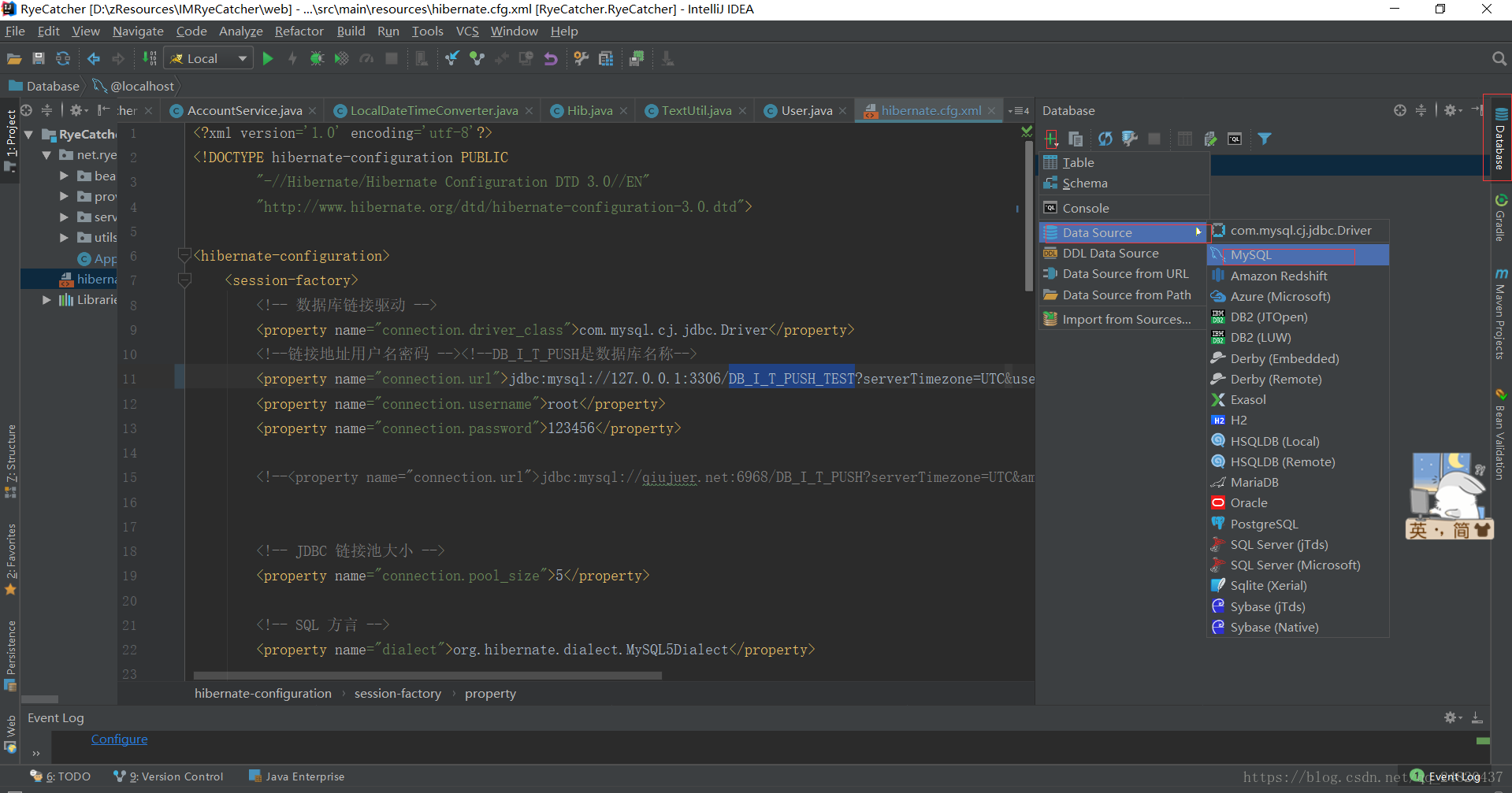Click the Build project binary-arrow icon
1512x793 pixels.
point(150,59)
